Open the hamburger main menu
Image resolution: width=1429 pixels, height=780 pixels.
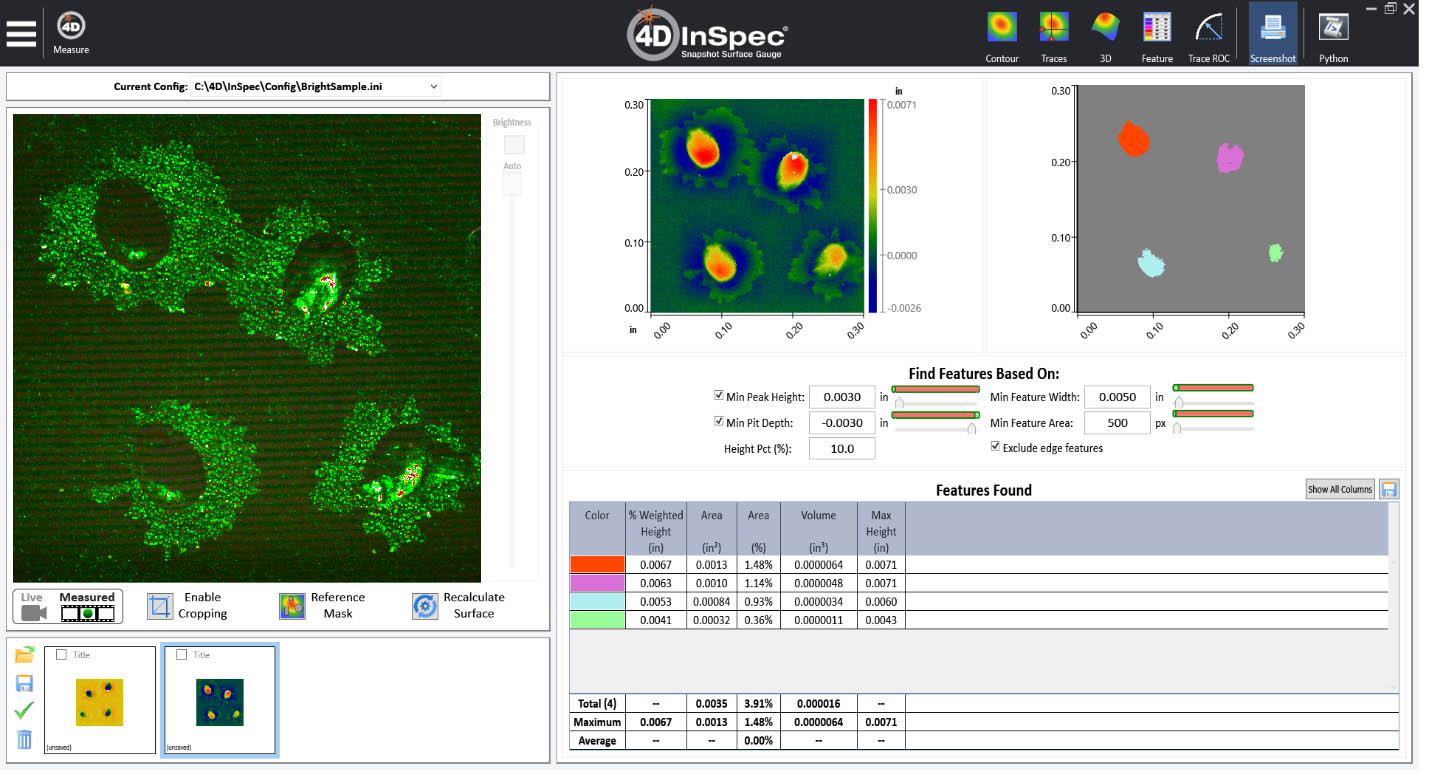click(x=21, y=33)
